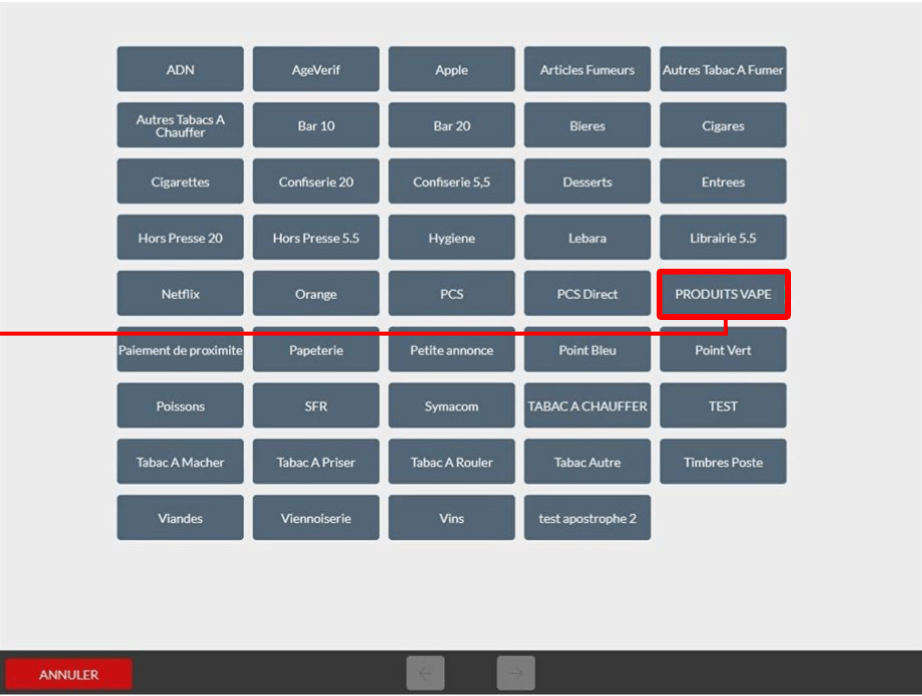Select the PRODUITS VAPE category
The height and width of the screenshot is (696, 922).
point(723,294)
